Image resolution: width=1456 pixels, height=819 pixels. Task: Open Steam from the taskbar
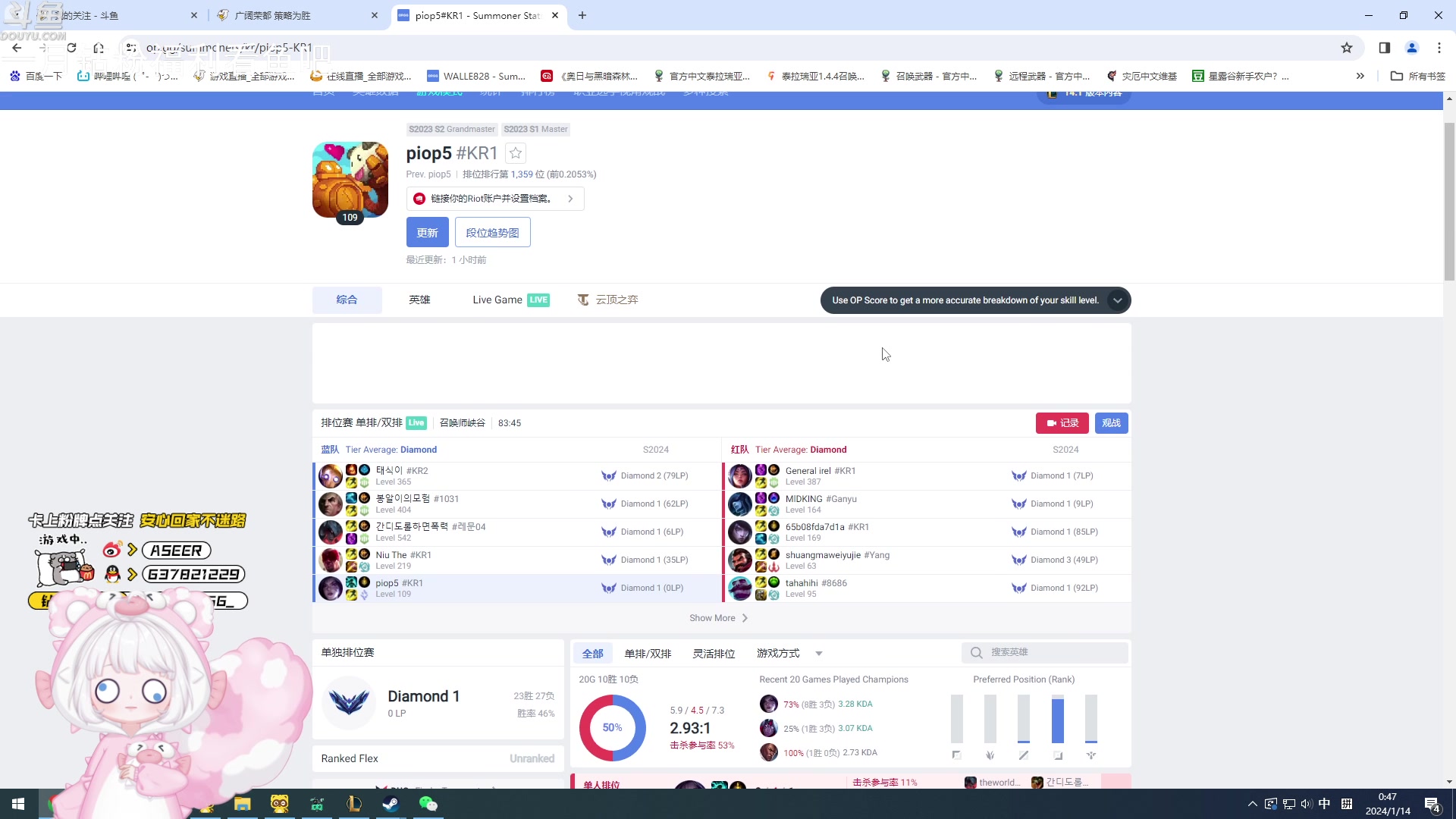(x=391, y=804)
